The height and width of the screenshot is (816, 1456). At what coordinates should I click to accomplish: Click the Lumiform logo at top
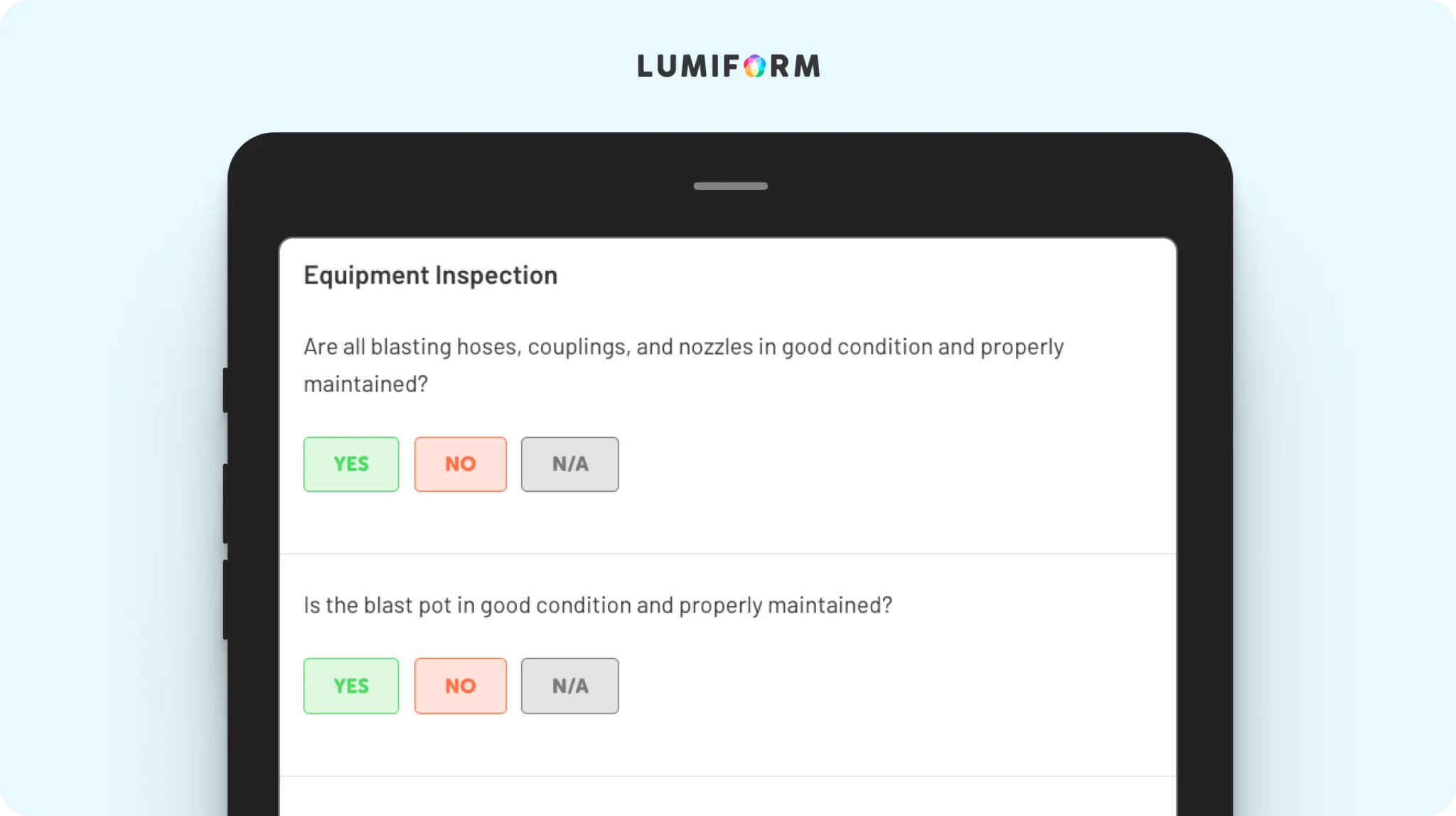(x=728, y=66)
